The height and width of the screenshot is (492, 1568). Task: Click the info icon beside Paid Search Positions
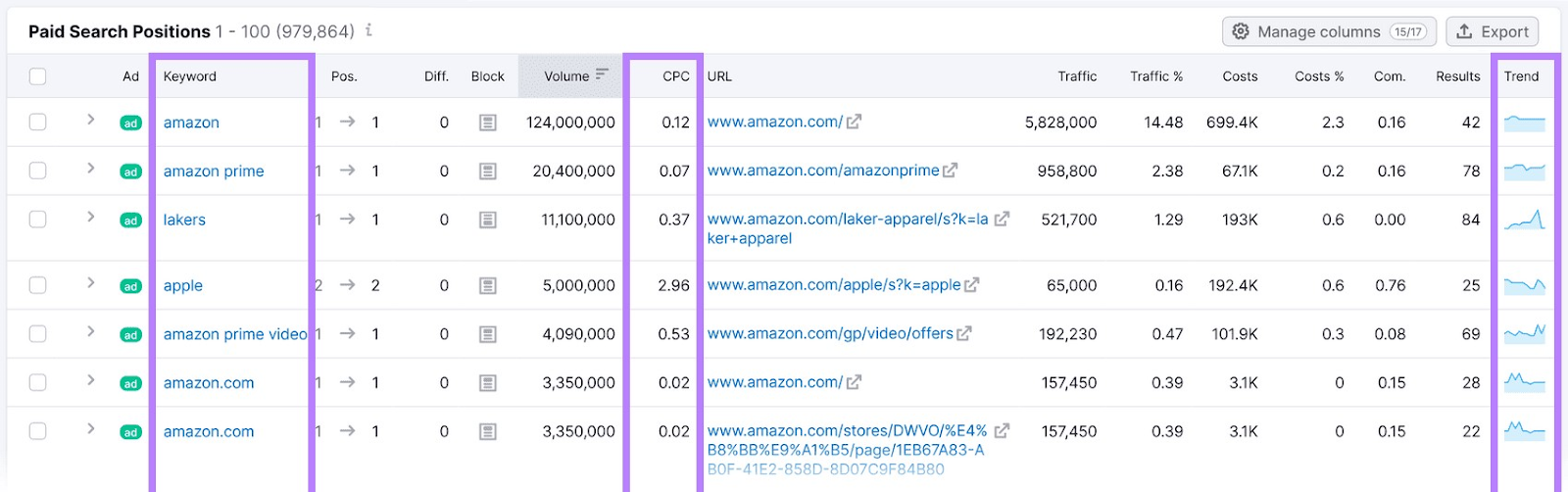tap(368, 30)
